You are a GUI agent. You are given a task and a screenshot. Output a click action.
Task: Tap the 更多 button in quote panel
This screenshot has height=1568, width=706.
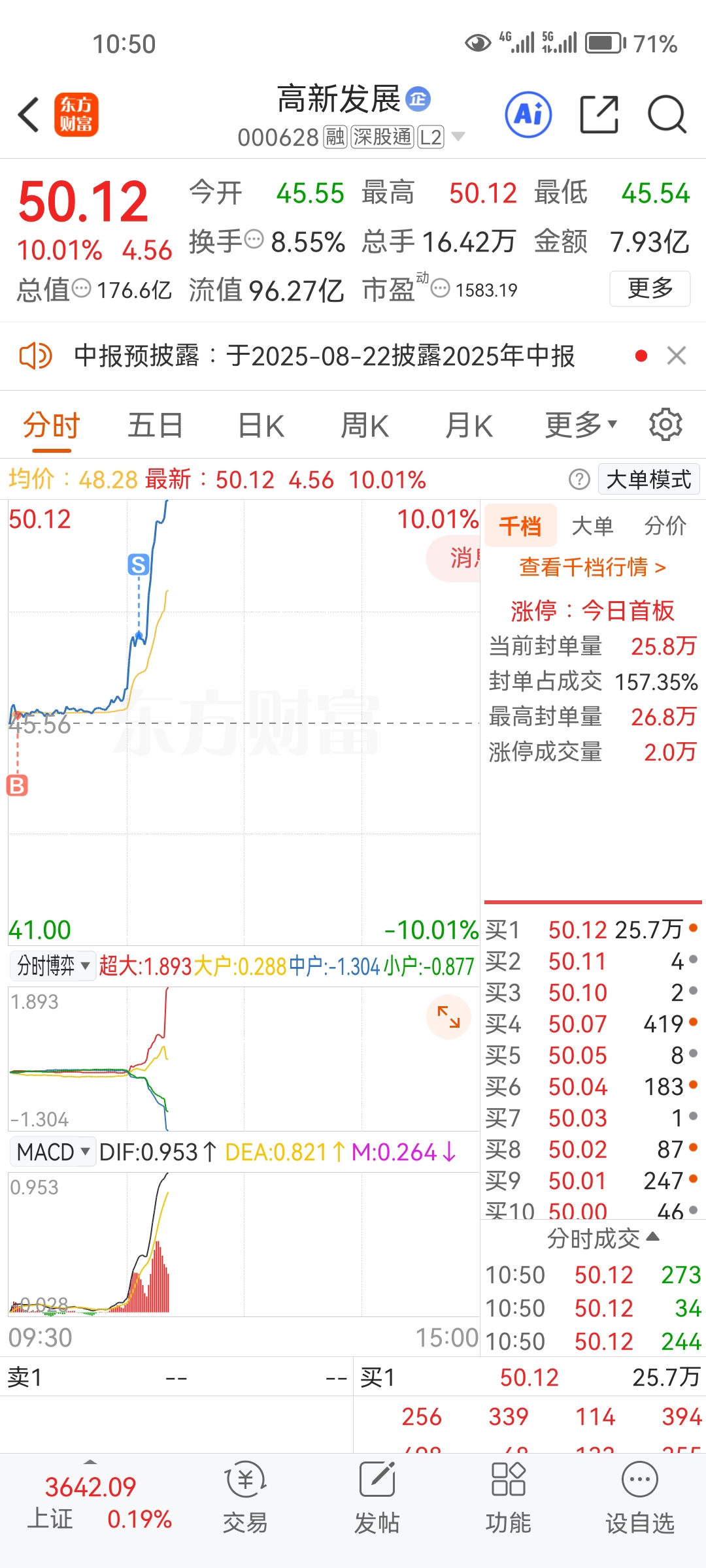click(x=650, y=288)
